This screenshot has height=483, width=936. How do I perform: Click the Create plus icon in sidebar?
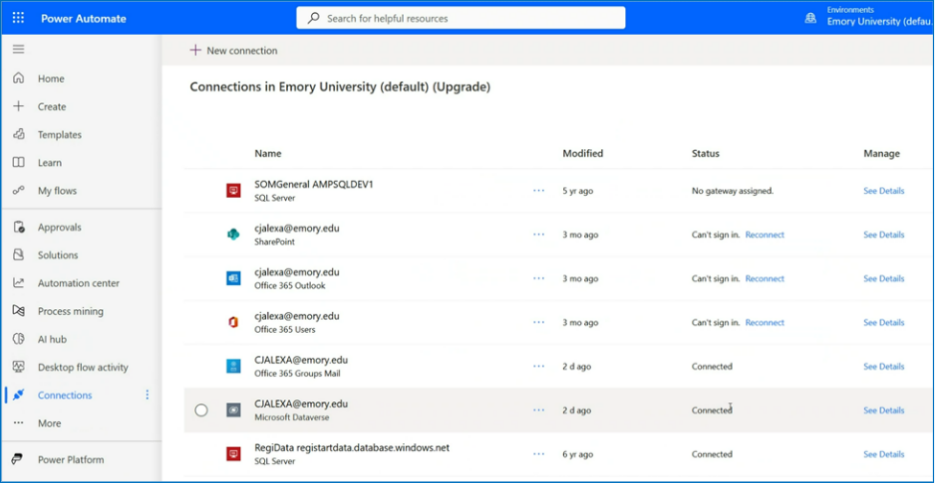click(19, 106)
